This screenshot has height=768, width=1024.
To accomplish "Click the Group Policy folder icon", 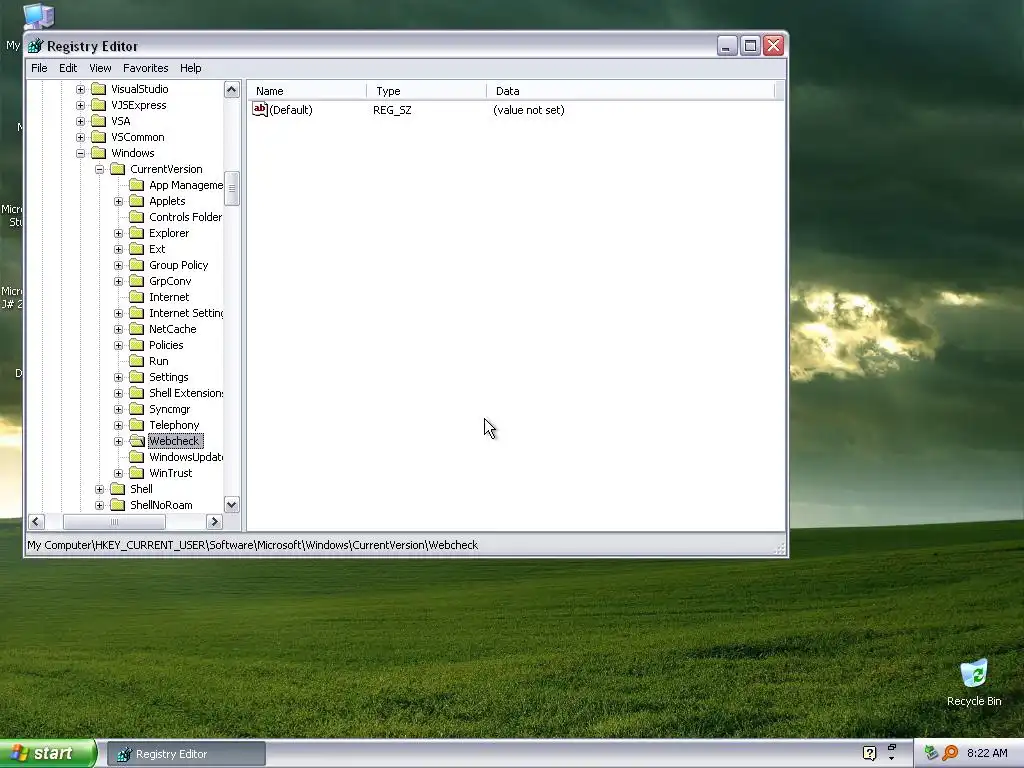I will coord(136,265).
